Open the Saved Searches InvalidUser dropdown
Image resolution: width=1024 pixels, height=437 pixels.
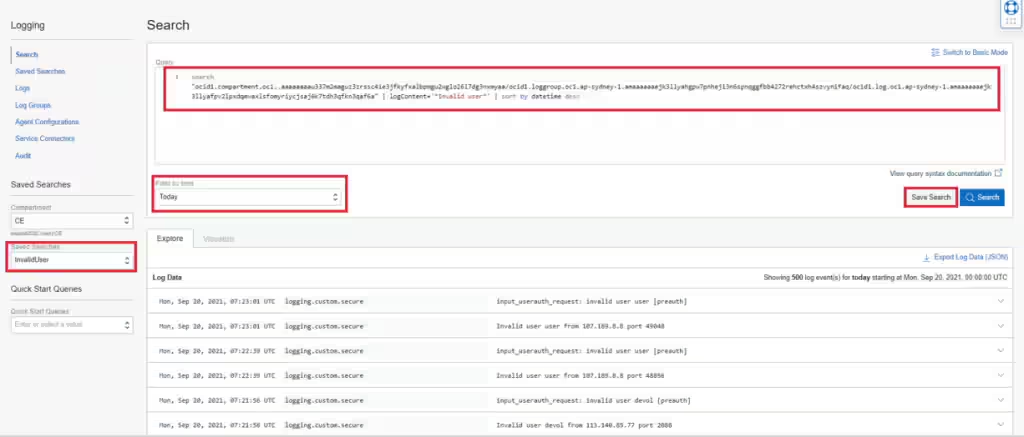pyautogui.click(x=71, y=260)
